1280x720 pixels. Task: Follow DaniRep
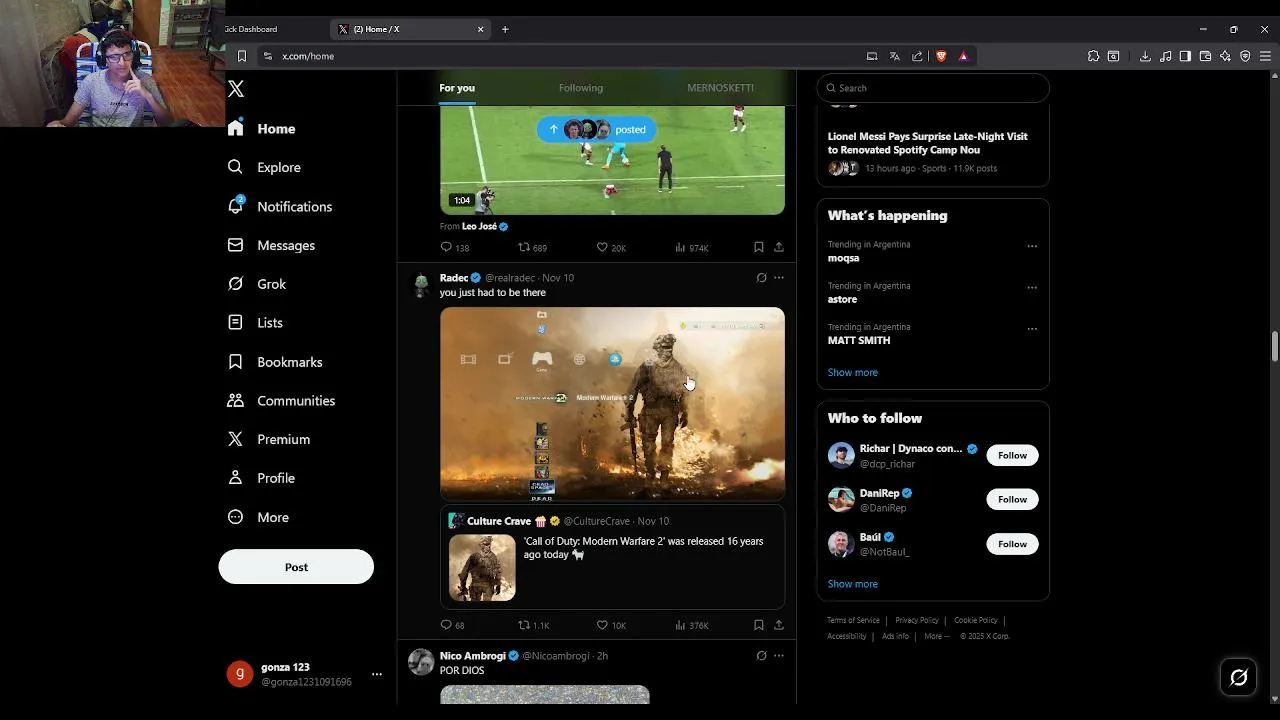click(1012, 499)
